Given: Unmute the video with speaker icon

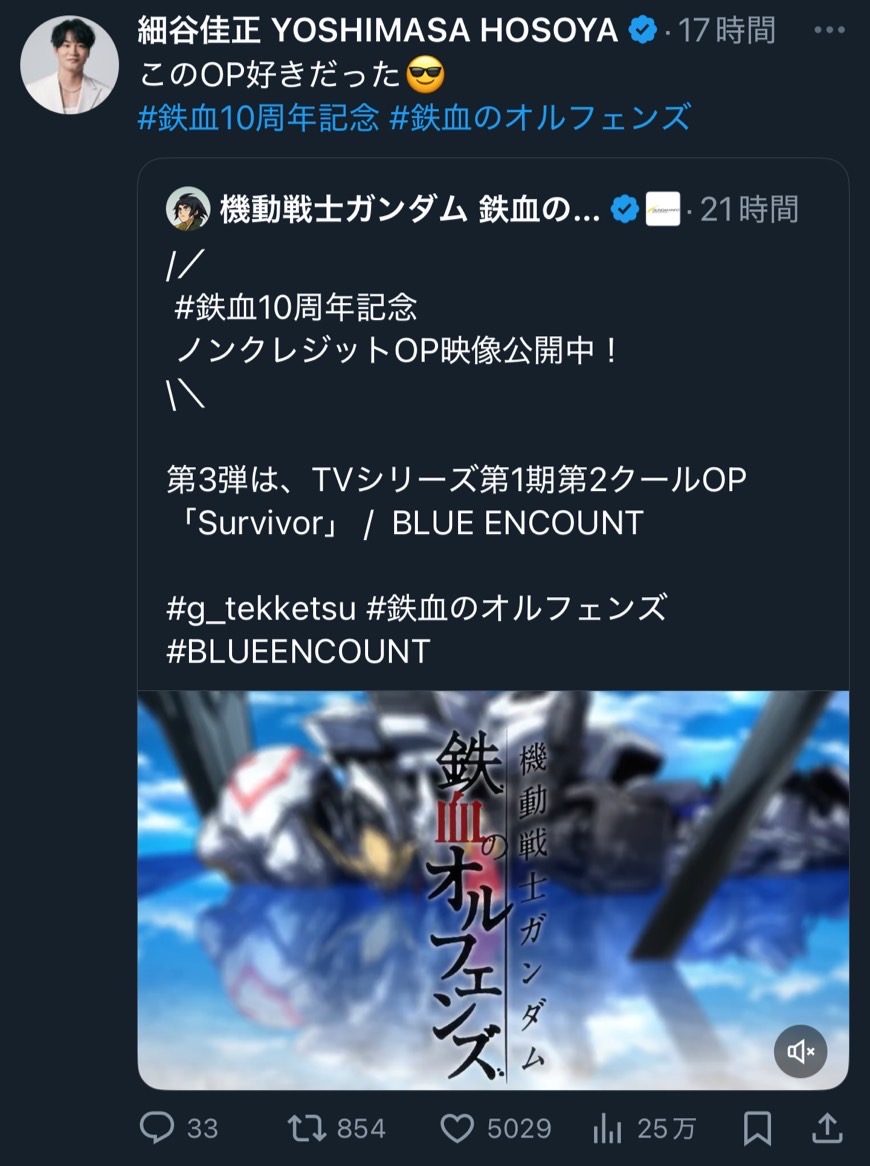Looking at the screenshot, I should click(x=800, y=1051).
